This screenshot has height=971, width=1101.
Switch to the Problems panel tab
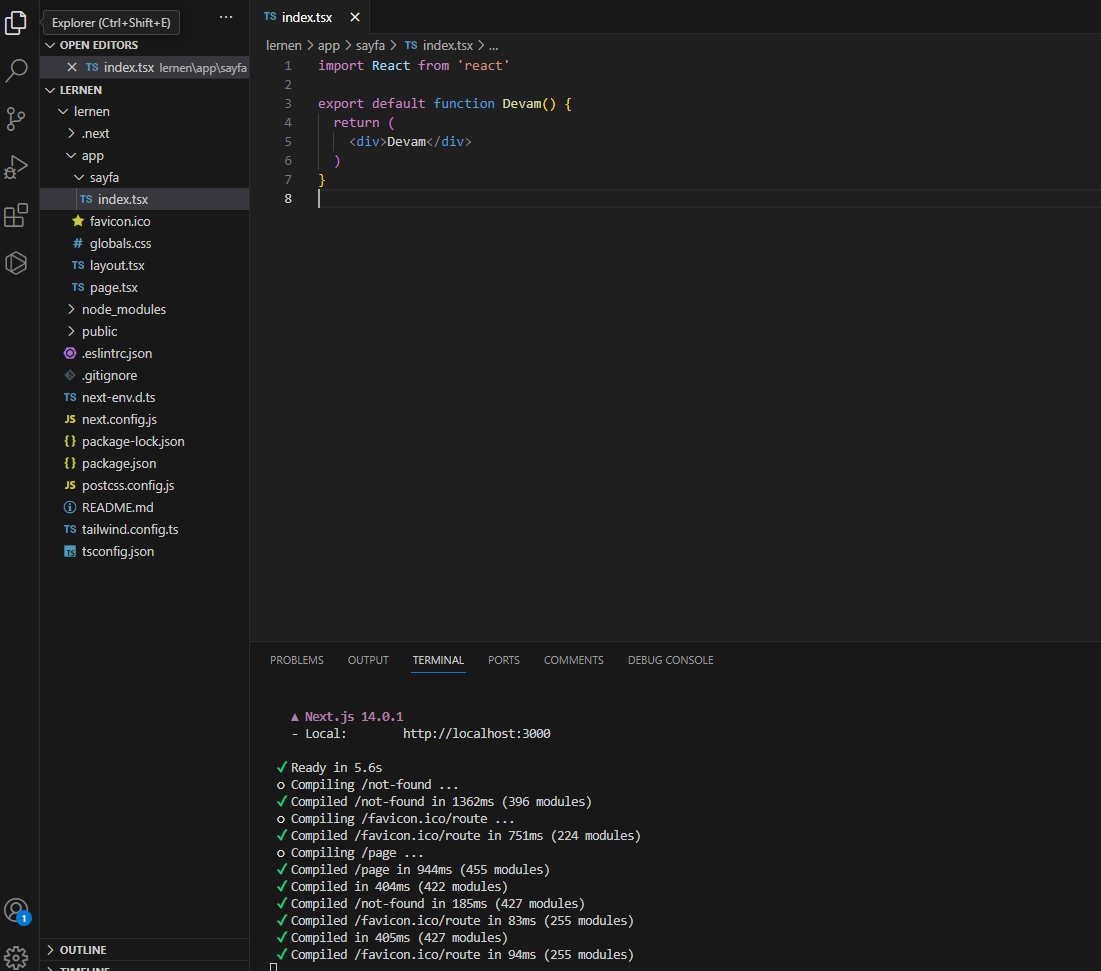pyautogui.click(x=296, y=660)
